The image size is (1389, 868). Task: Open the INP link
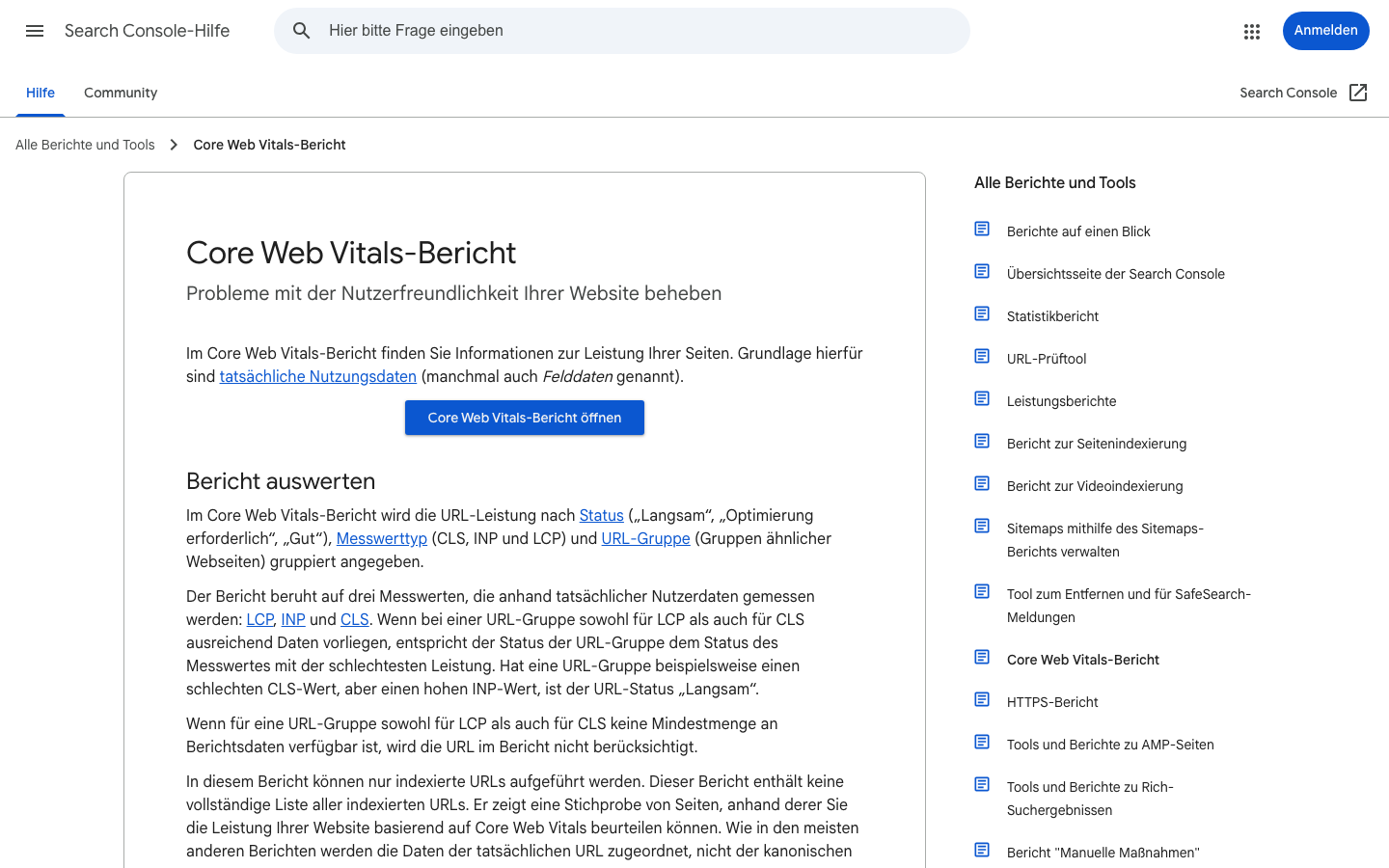(293, 619)
